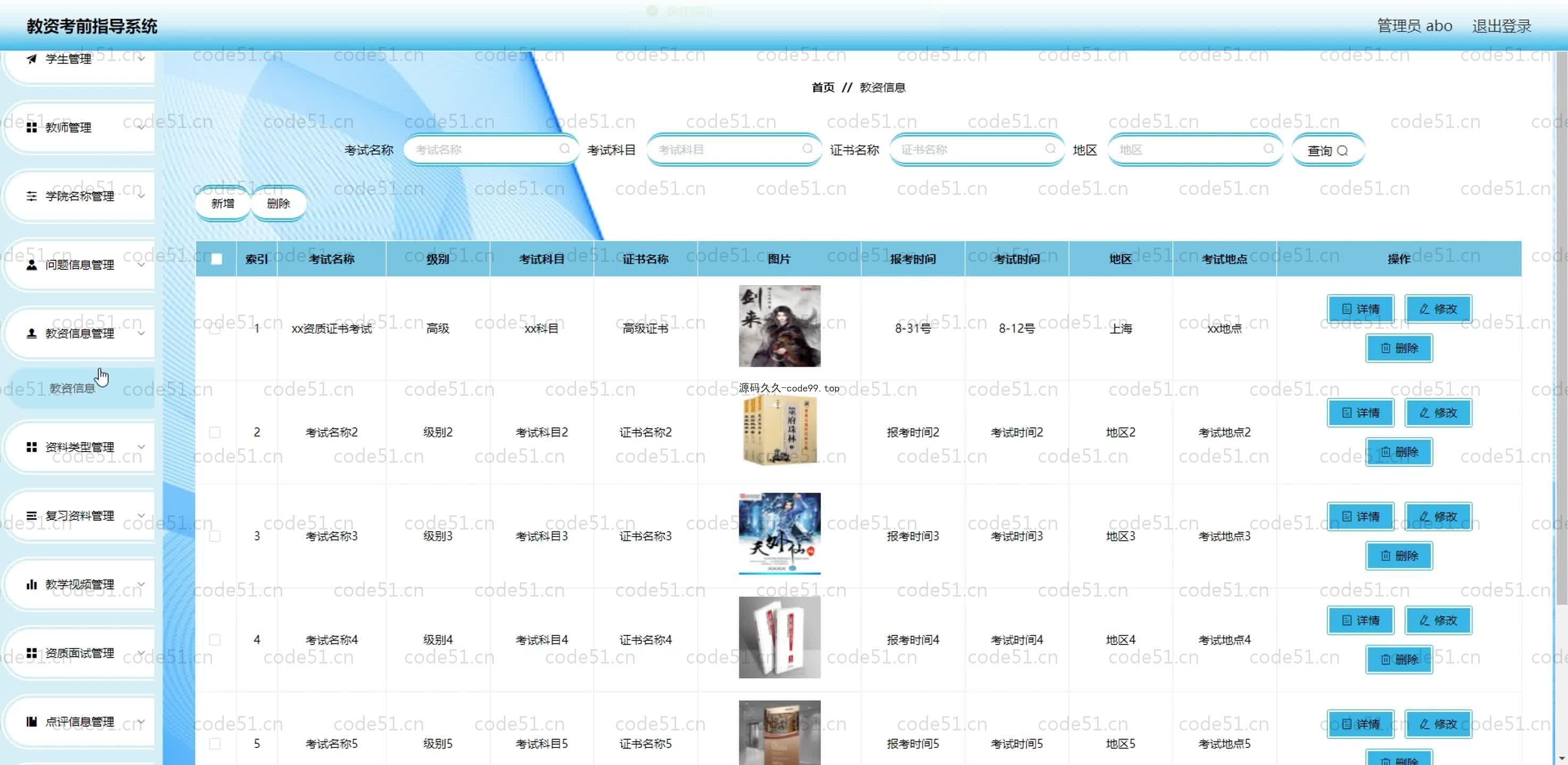Click the 退出登录 link
Viewport: 1568px width, 765px height.
[x=1502, y=26]
